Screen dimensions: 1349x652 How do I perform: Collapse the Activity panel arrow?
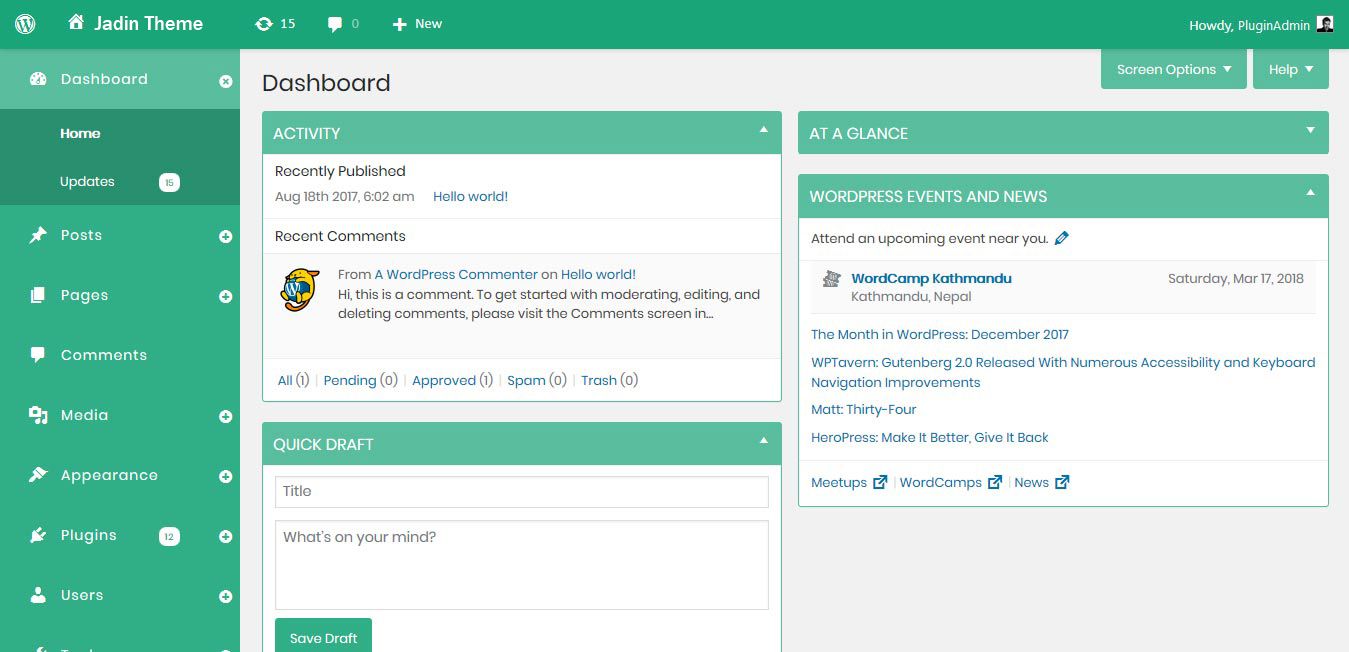click(x=763, y=130)
